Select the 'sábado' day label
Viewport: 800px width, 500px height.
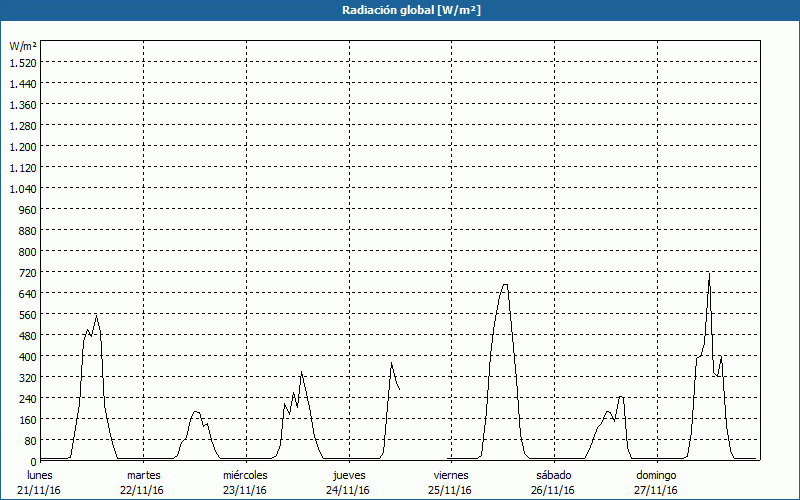(554, 475)
